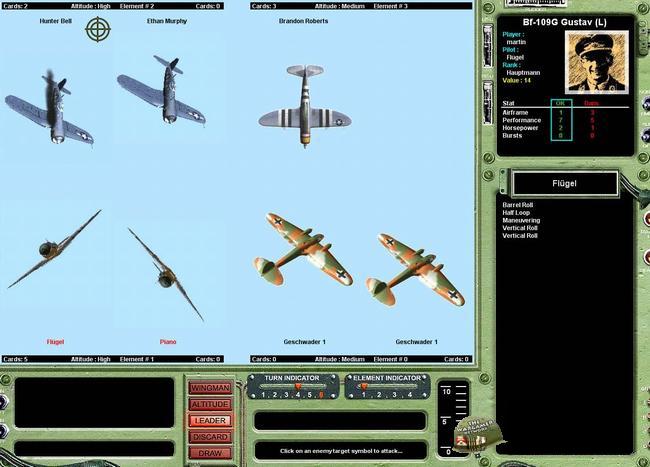This screenshot has width=650, height=467.
Task: Click the Horsepower stat row
Action: click(x=565, y=128)
